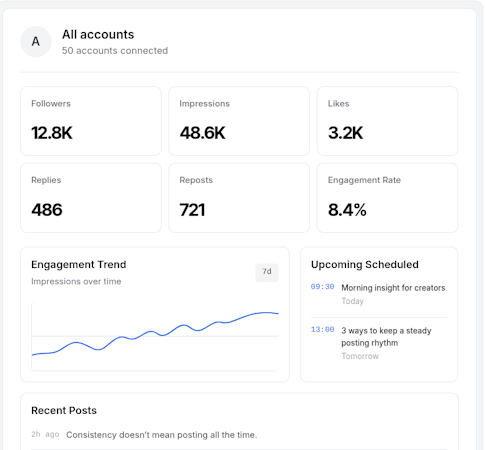Click the 09:30 scheduled time
The image size is (485, 450).
(x=322, y=287)
